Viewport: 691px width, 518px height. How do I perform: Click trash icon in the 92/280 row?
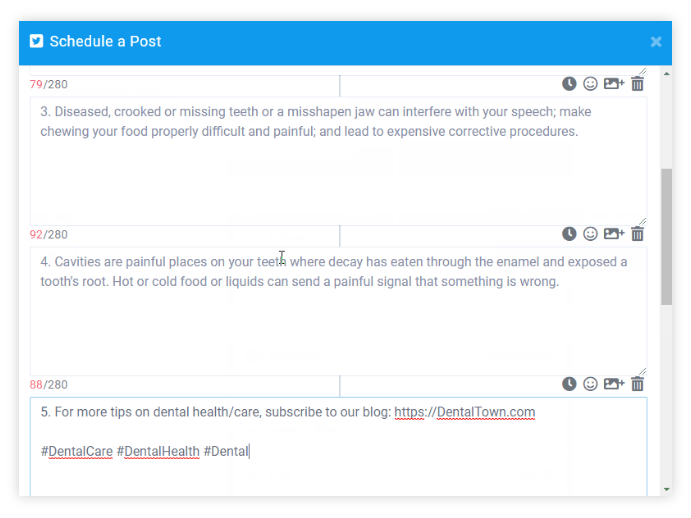[638, 234]
